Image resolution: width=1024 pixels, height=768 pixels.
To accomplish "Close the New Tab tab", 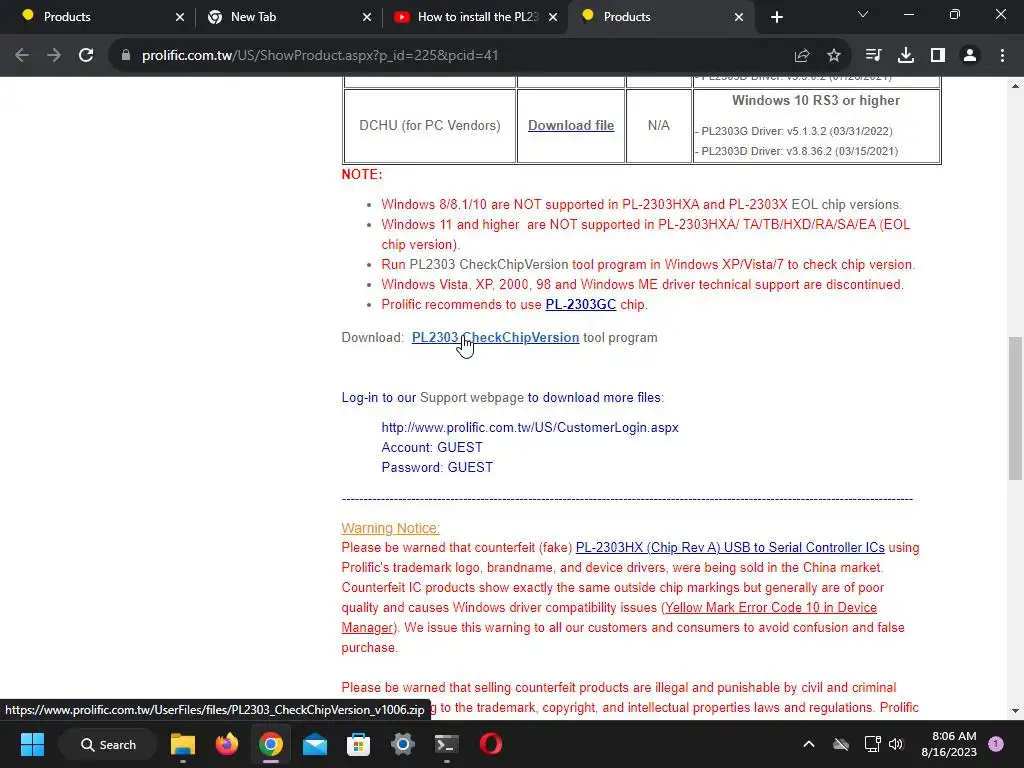I will point(367,17).
